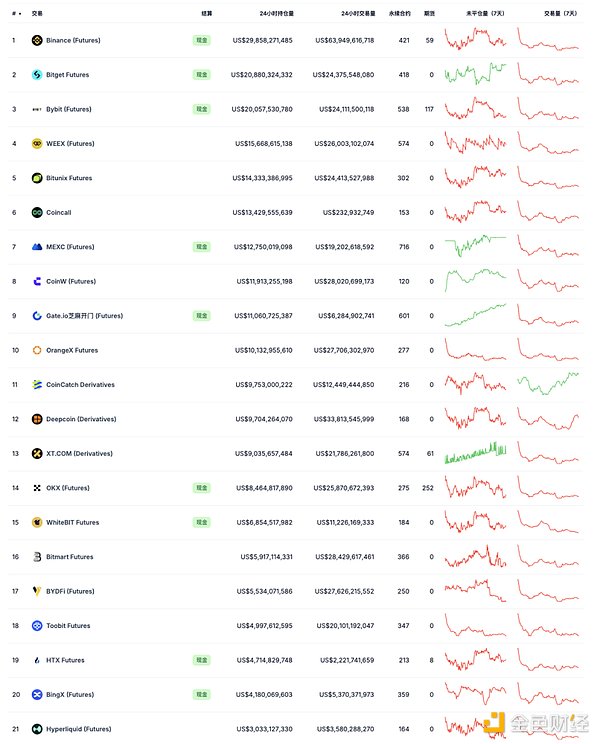Open the Bybit (Futures) exchange link
Viewport: 600px width, 744px height.
(x=68, y=109)
